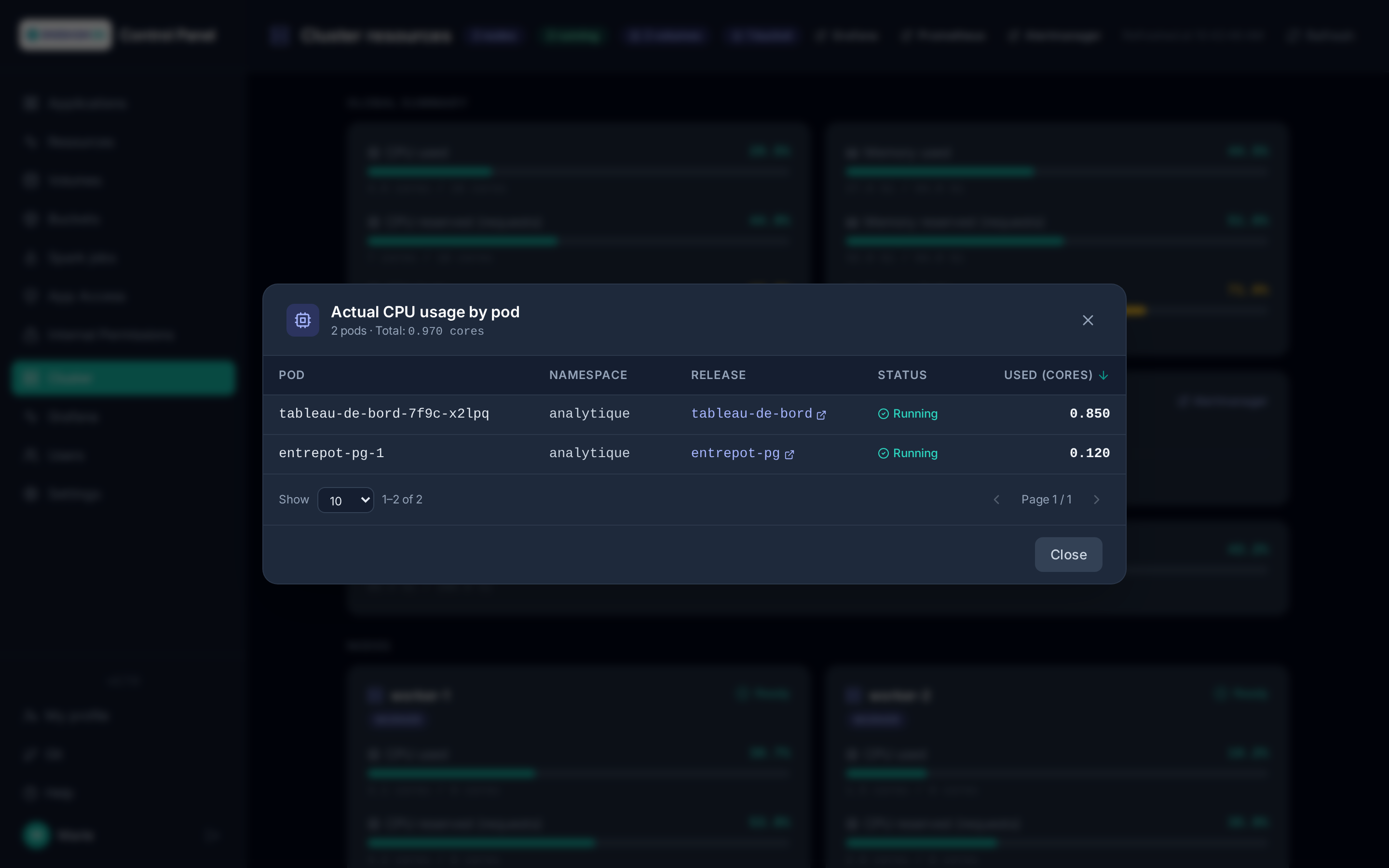This screenshot has width=1389, height=868.
Task: Select pod name tableau-de-bord-7f9c-x2lpq
Action: [x=384, y=413]
